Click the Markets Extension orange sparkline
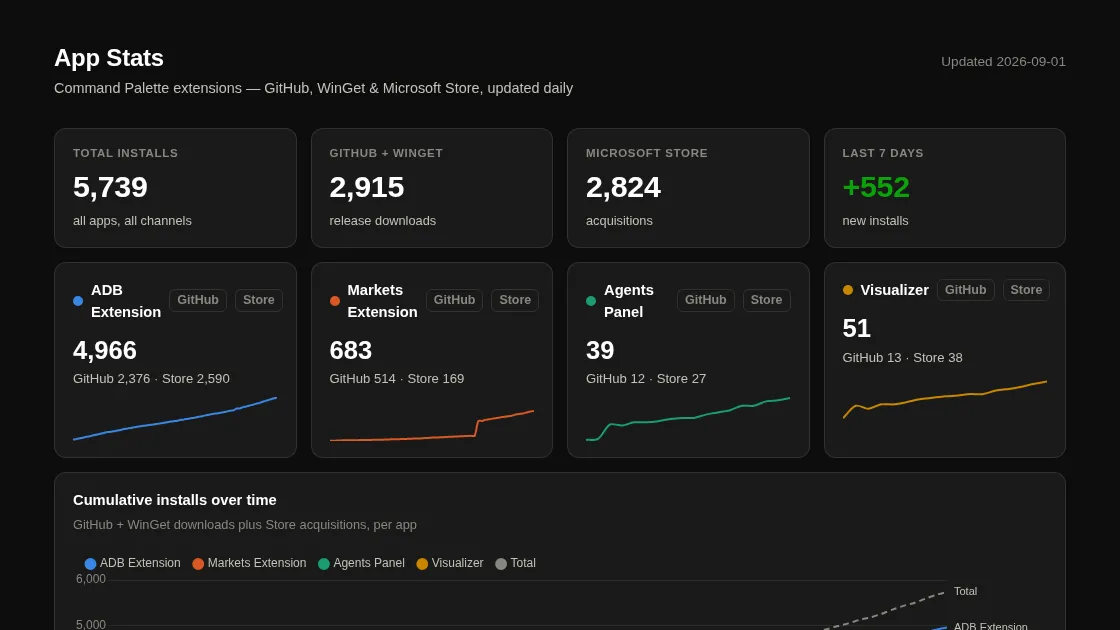This screenshot has height=630, width=1120. coord(431,426)
